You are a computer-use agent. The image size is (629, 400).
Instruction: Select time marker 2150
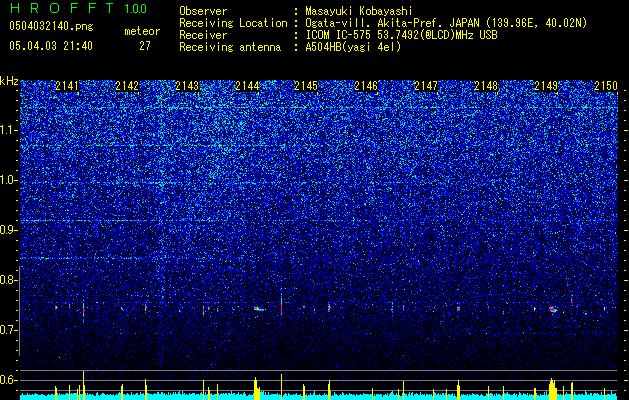[x=605, y=86]
